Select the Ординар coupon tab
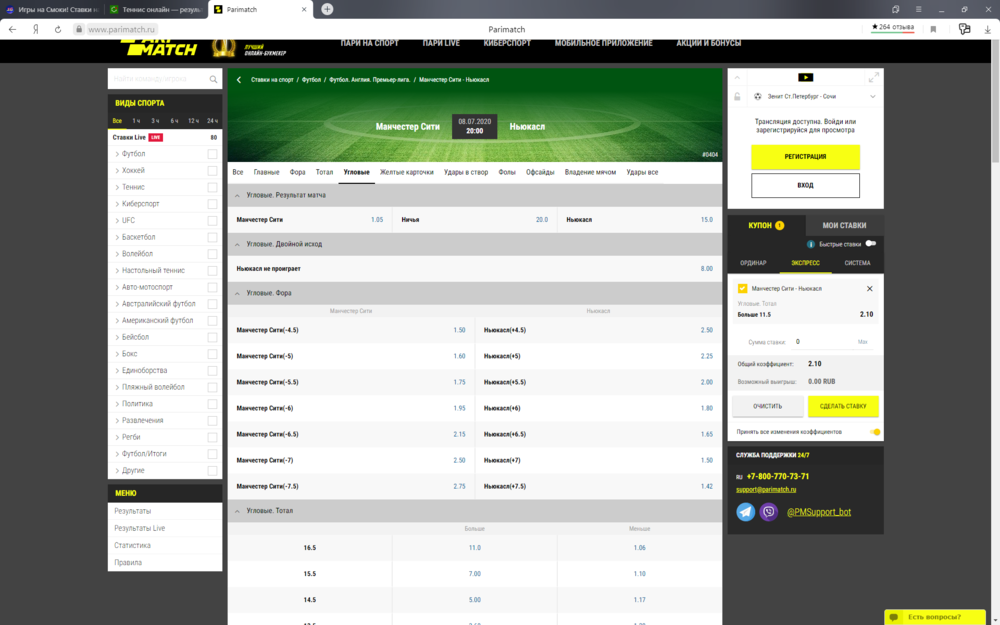The image size is (1000, 625). (x=753, y=263)
